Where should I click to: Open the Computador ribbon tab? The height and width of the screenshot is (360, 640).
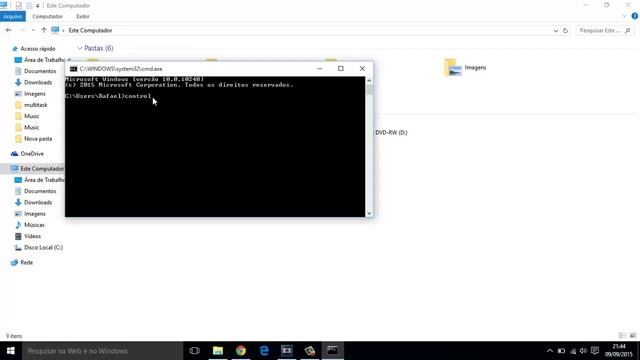click(x=47, y=16)
